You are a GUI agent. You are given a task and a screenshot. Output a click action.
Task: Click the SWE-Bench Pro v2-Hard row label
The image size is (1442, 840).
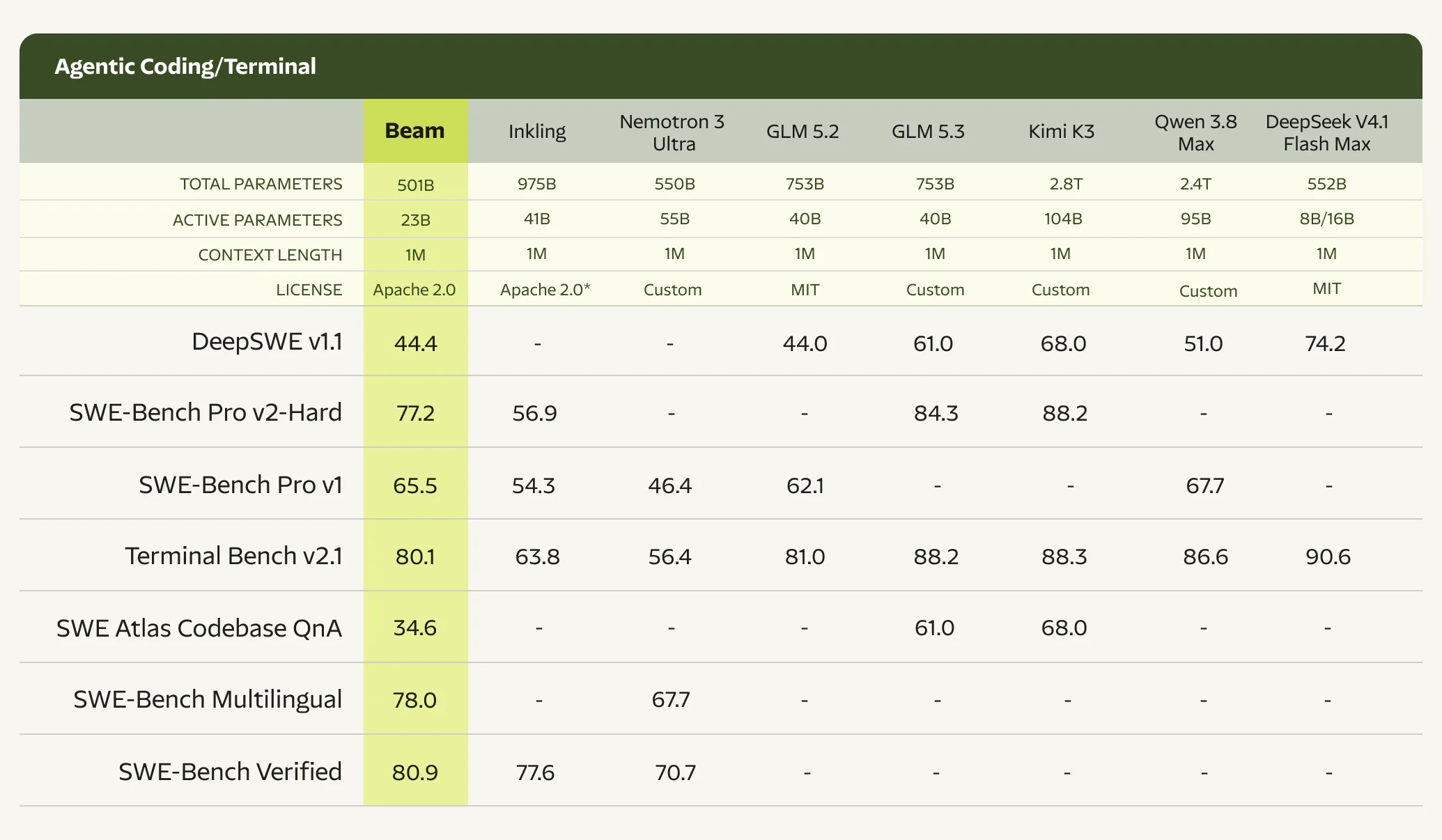(x=206, y=412)
